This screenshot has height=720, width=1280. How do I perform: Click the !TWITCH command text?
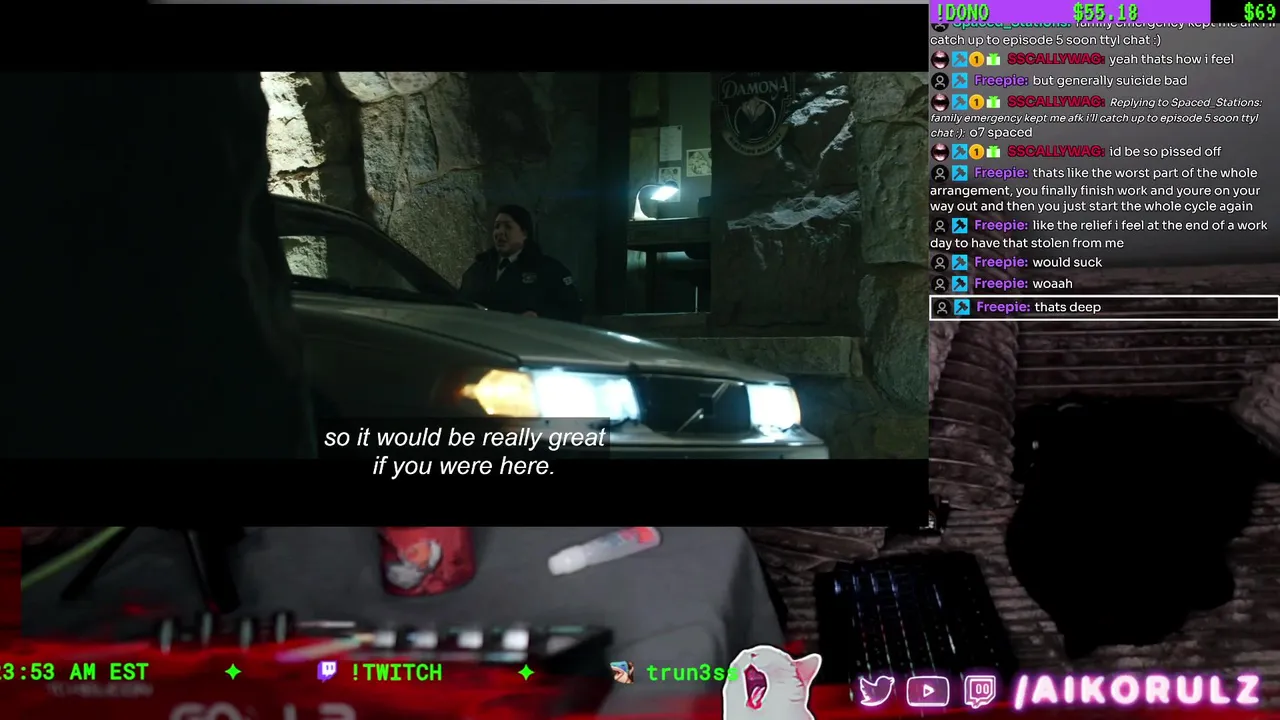pos(396,672)
